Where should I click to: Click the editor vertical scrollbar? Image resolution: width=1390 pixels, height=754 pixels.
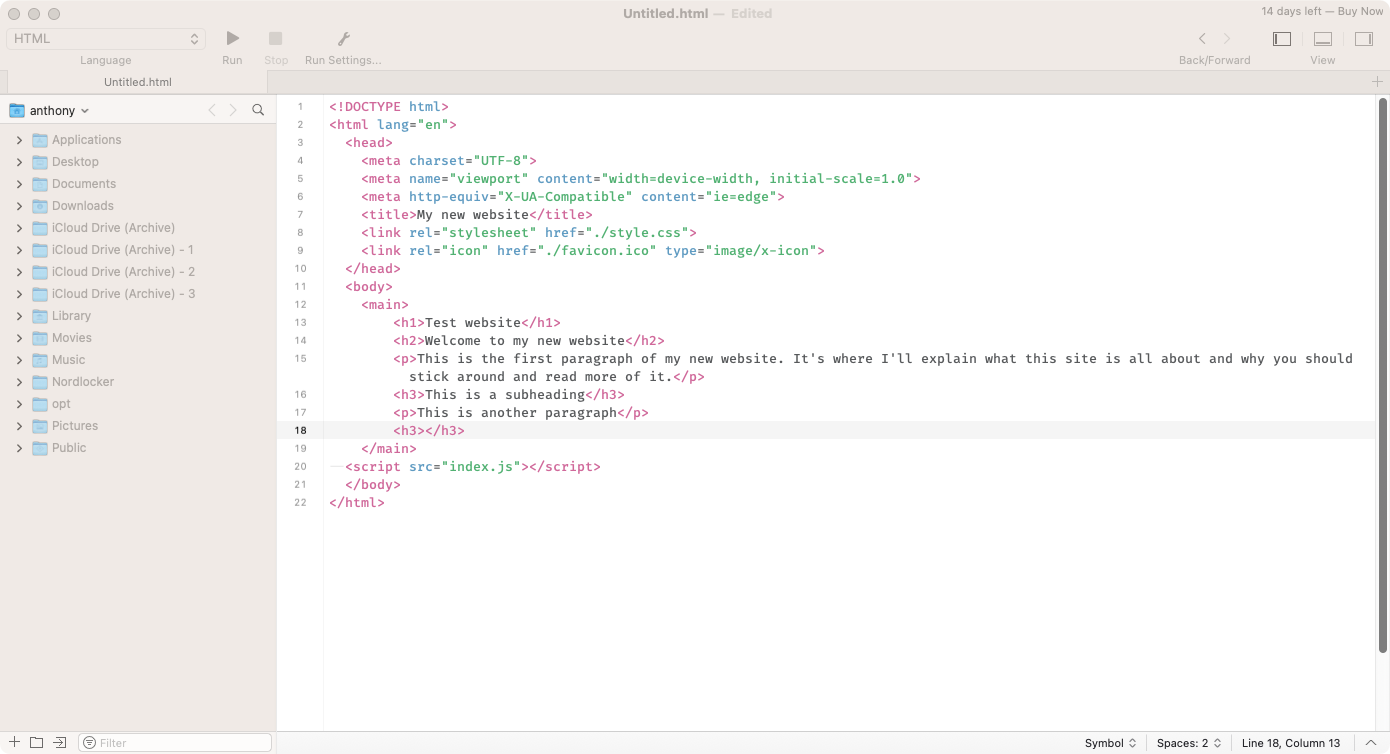1382,375
